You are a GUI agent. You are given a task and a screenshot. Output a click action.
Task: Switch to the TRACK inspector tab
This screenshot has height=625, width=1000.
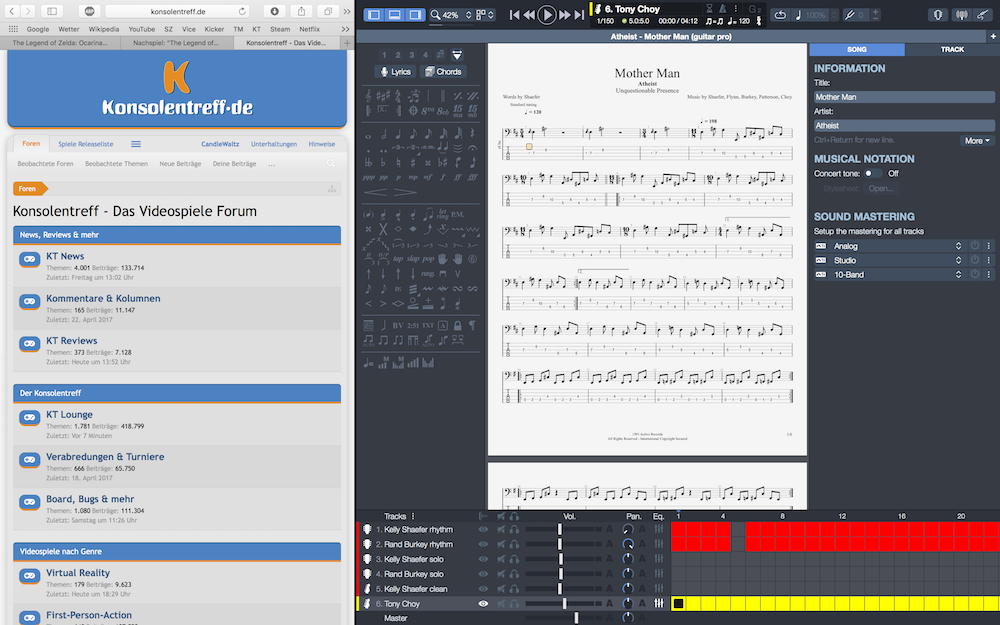coord(952,49)
